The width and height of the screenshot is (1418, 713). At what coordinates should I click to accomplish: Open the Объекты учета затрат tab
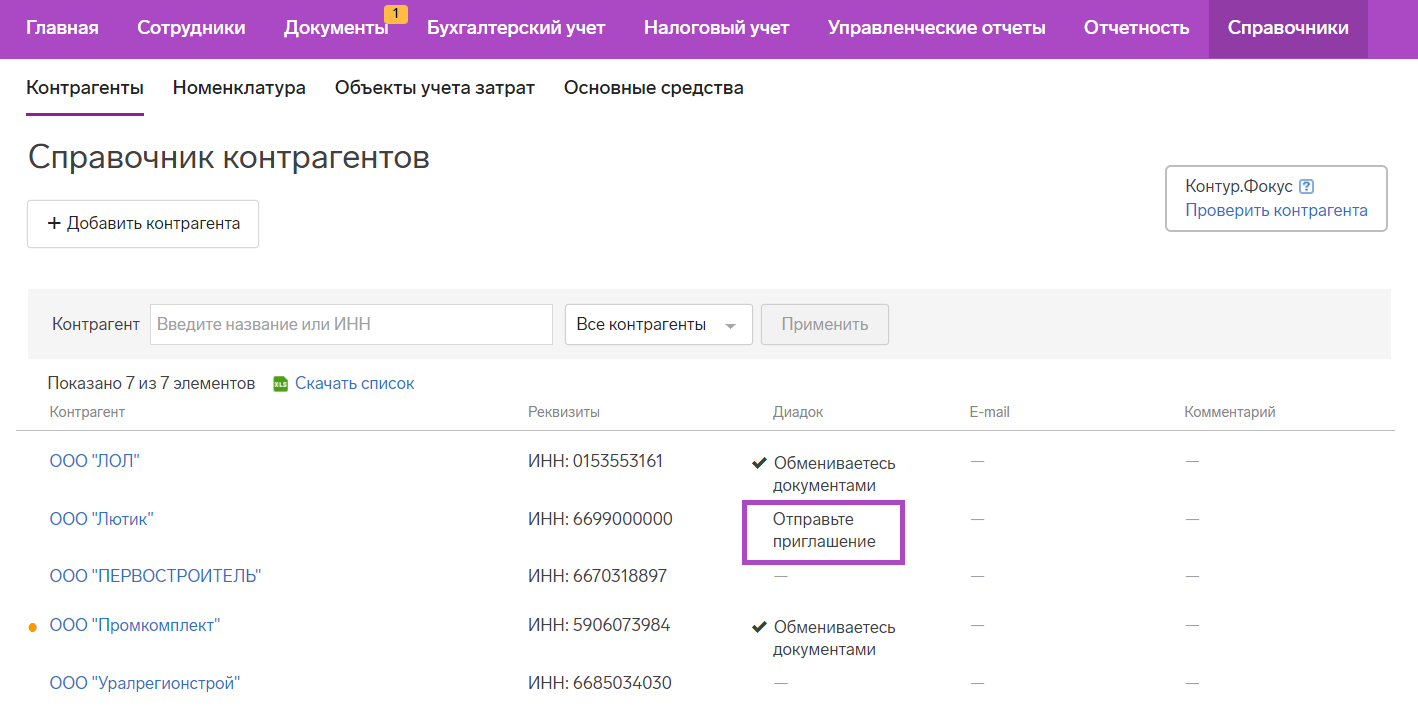click(x=434, y=88)
